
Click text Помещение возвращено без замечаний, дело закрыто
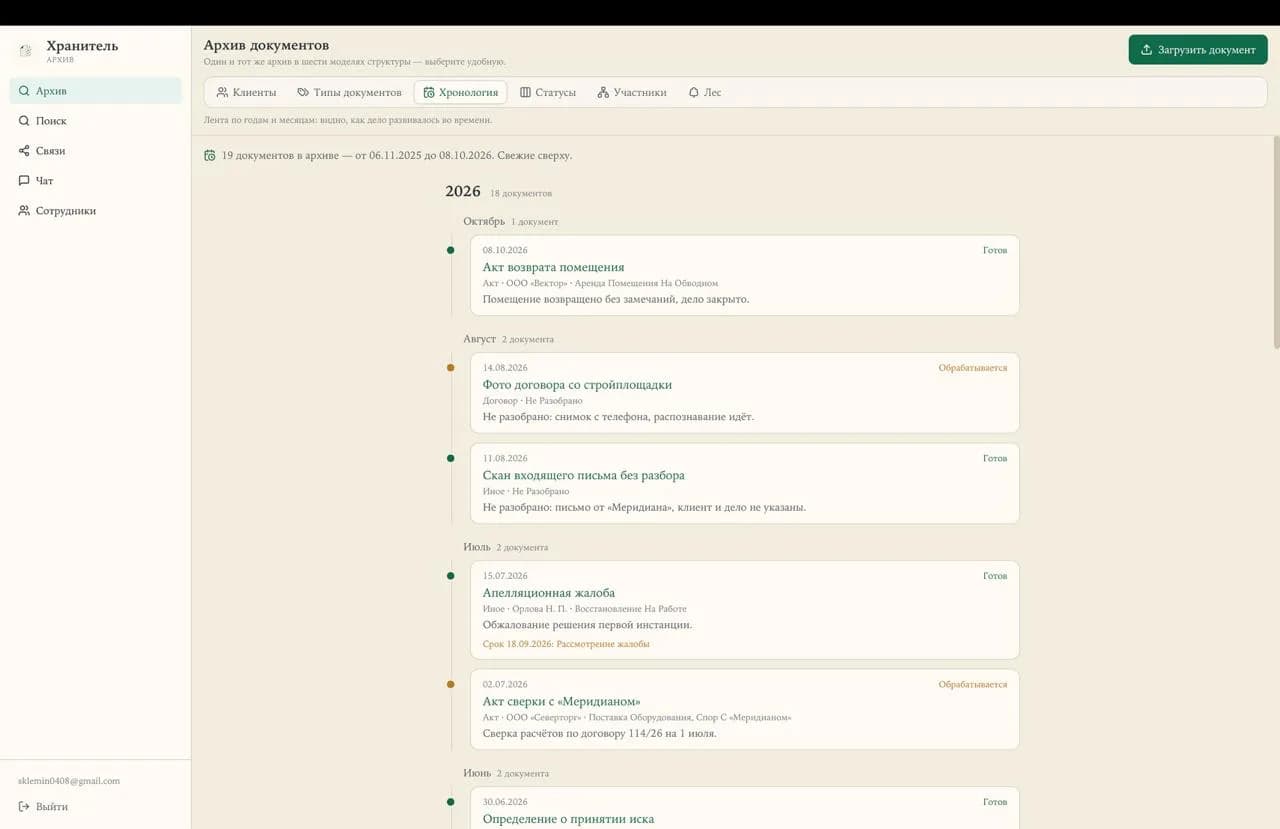616,299
